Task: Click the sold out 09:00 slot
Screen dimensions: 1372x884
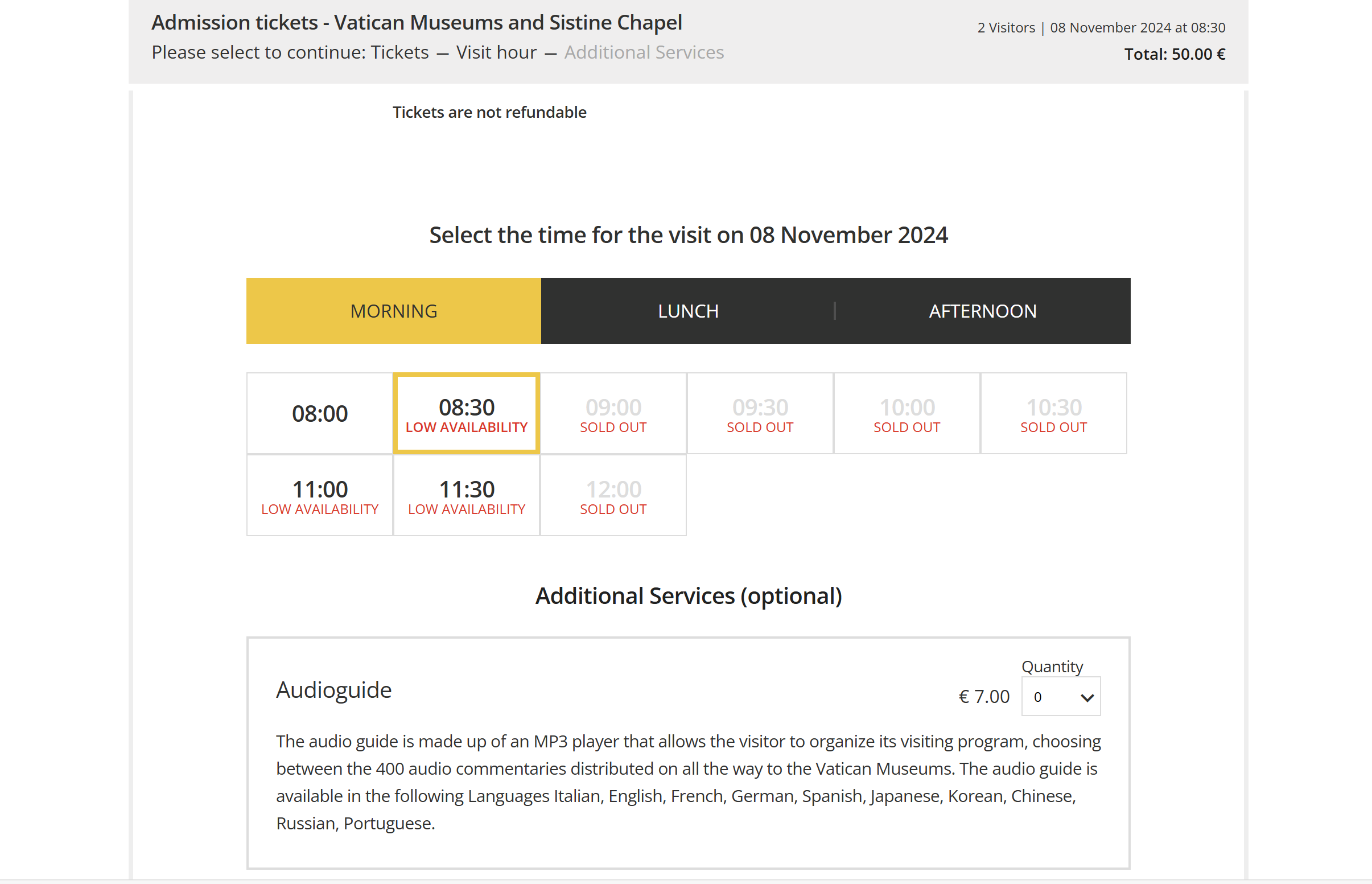Action: 613,414
